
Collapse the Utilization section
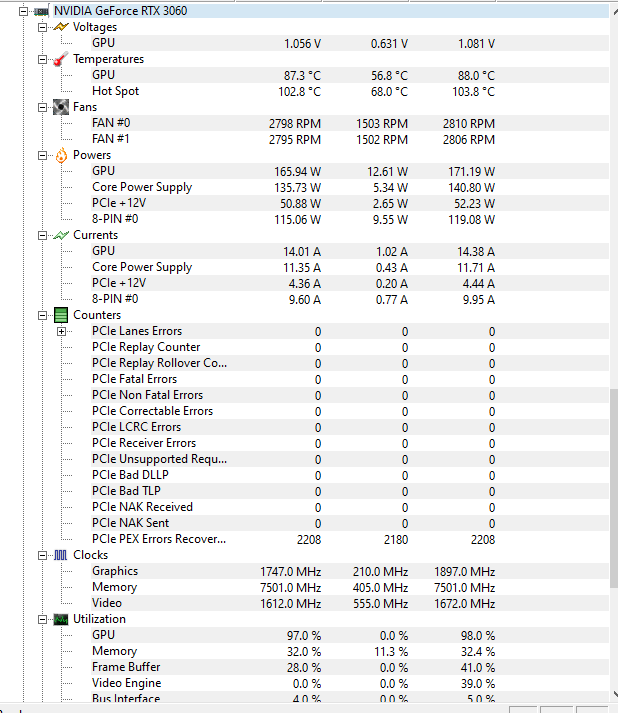pyautogui.click(x=42, y=619)
